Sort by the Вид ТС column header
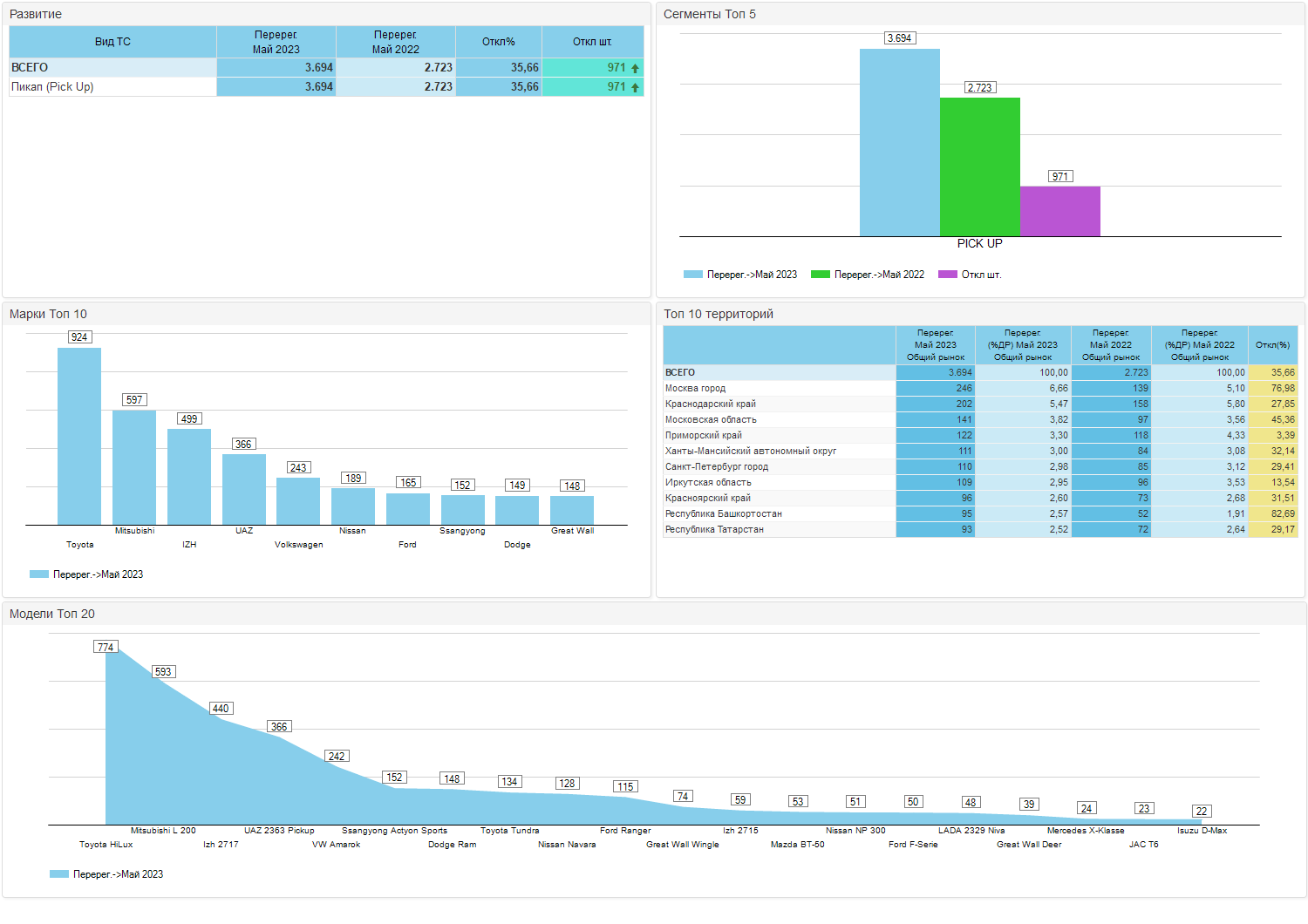Screen dimensions: 1308x924 click(x=112, y=42)
